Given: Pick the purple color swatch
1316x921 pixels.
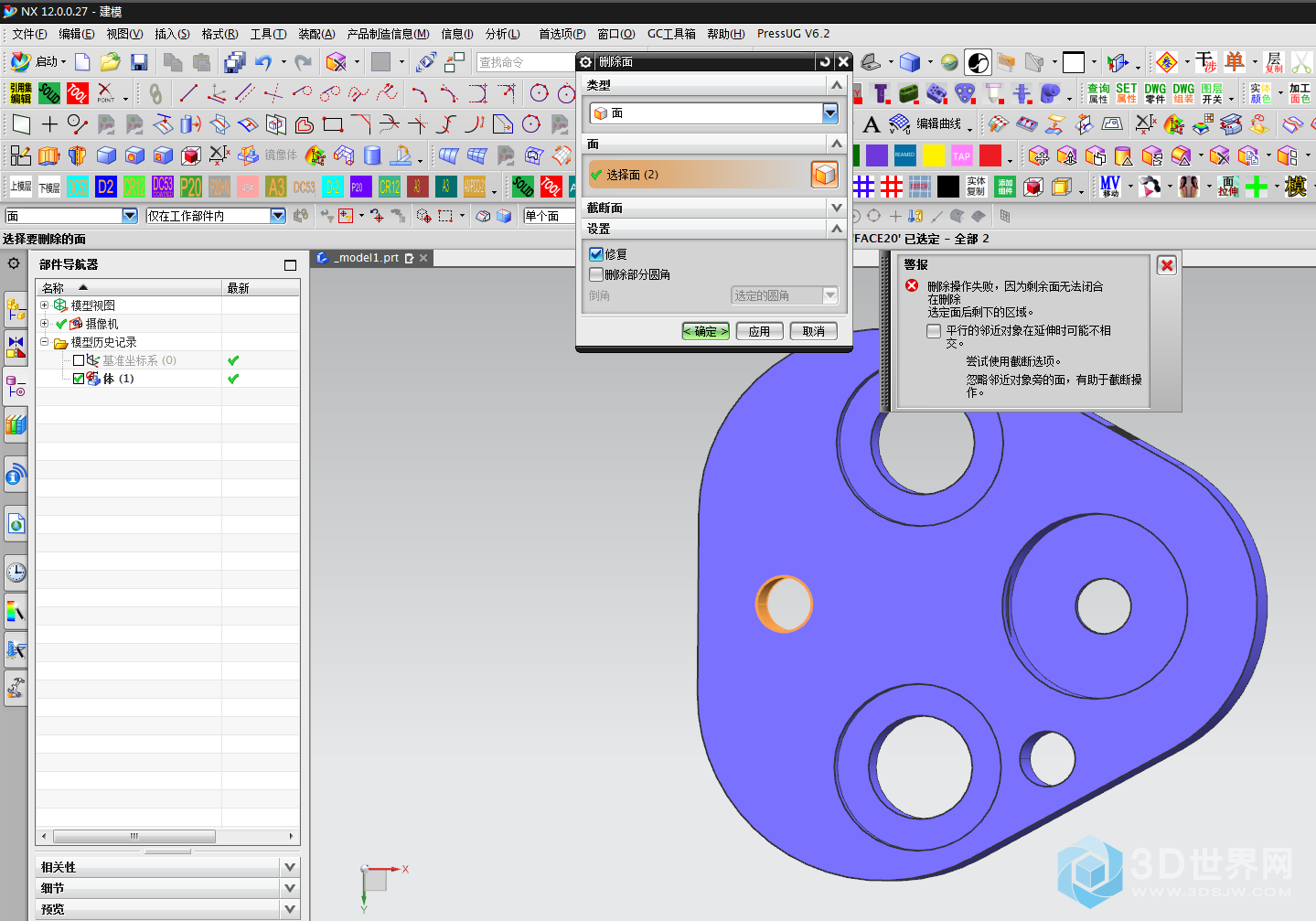Looking at the screenshot, I should (x=876, y=155).
